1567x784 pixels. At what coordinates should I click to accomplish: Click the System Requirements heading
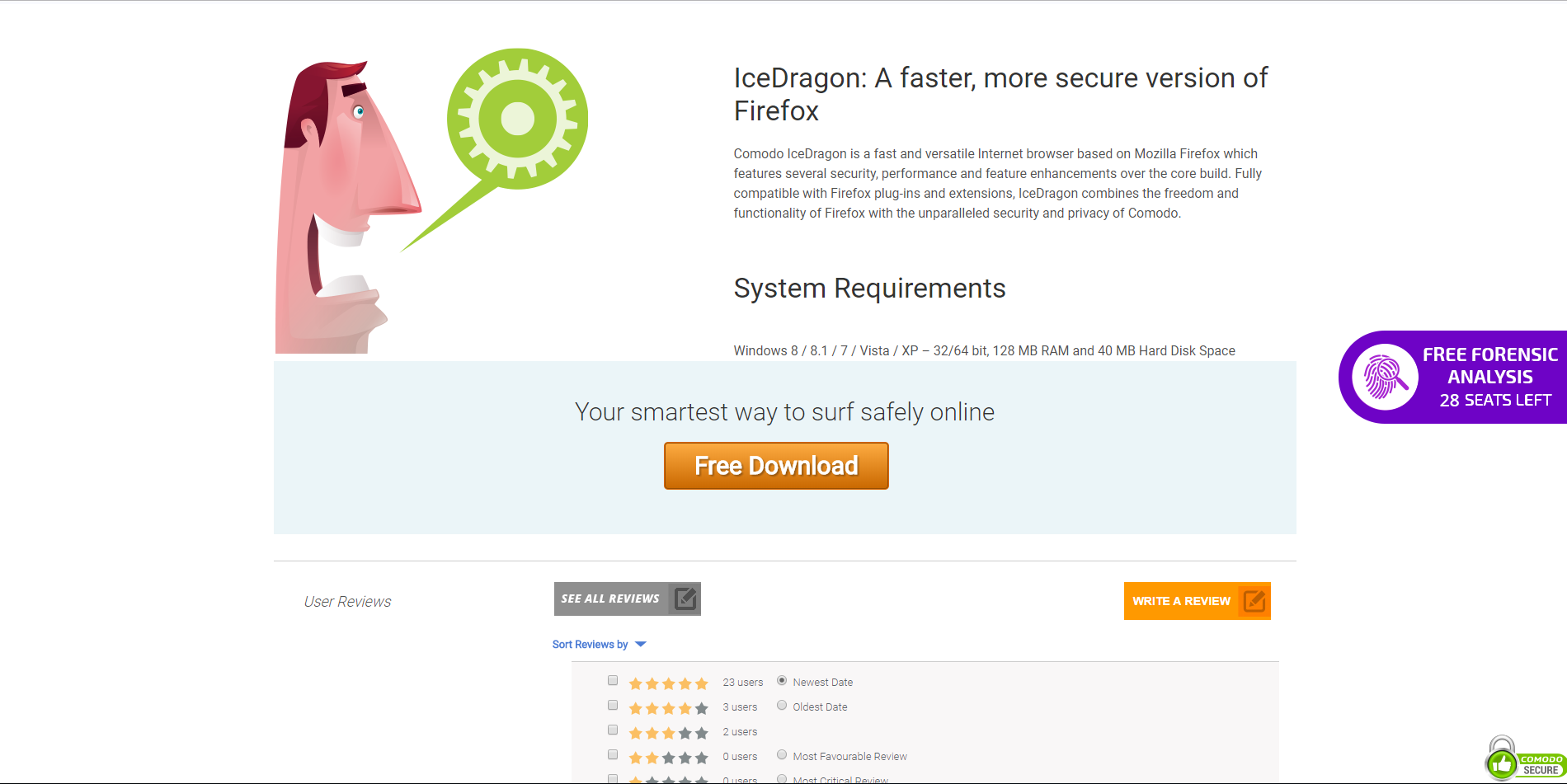click(x=869, y=289)
